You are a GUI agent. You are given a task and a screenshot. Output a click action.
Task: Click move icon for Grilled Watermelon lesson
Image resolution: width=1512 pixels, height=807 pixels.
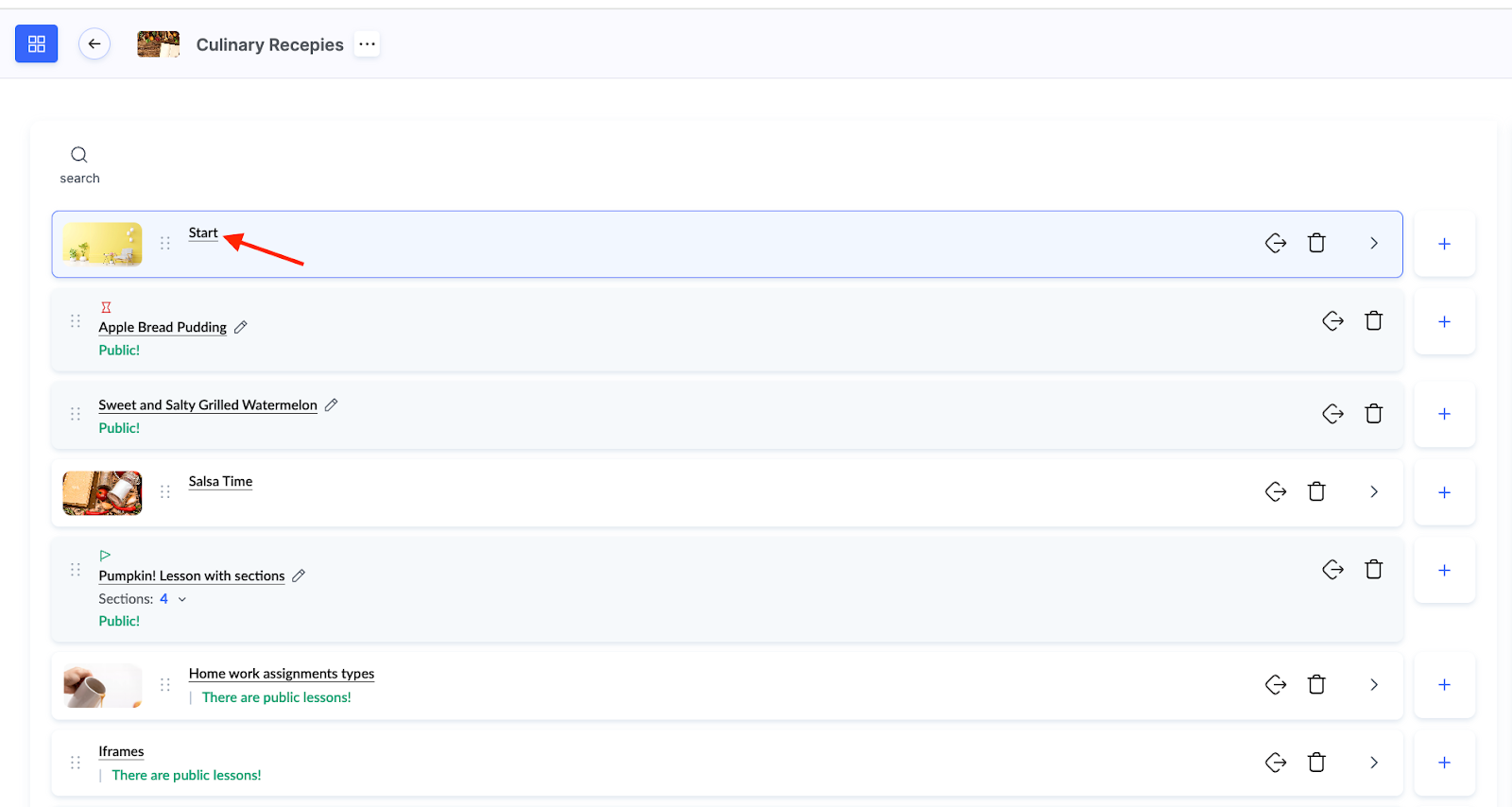pyautogui.click(x=1332, y=414)
